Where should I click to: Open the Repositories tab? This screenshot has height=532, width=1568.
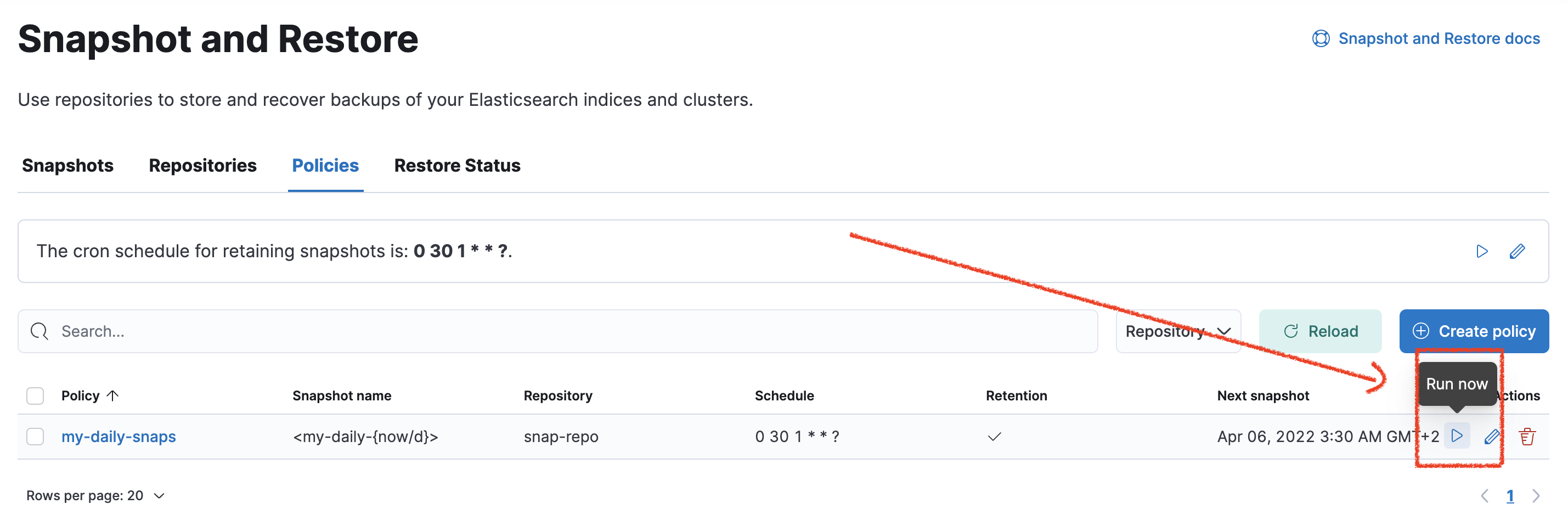click(x=202, y=166)
